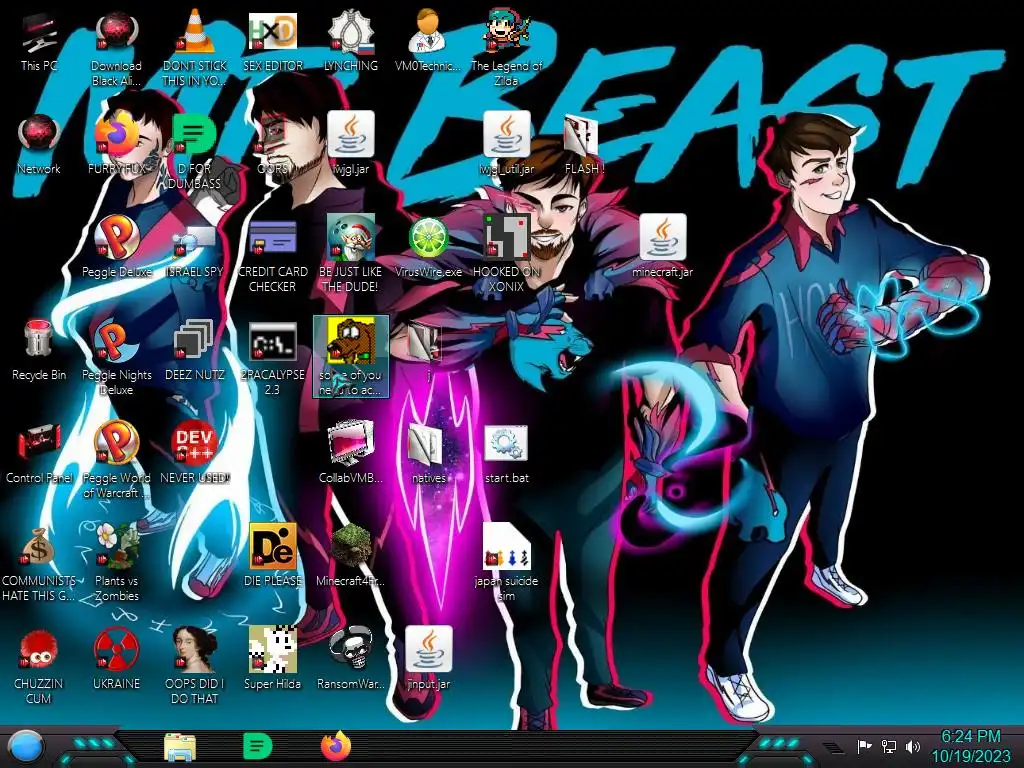Open the Recycle Bin icon
This screenshot has width=1024, height=768.
click(x=39, y=351)
